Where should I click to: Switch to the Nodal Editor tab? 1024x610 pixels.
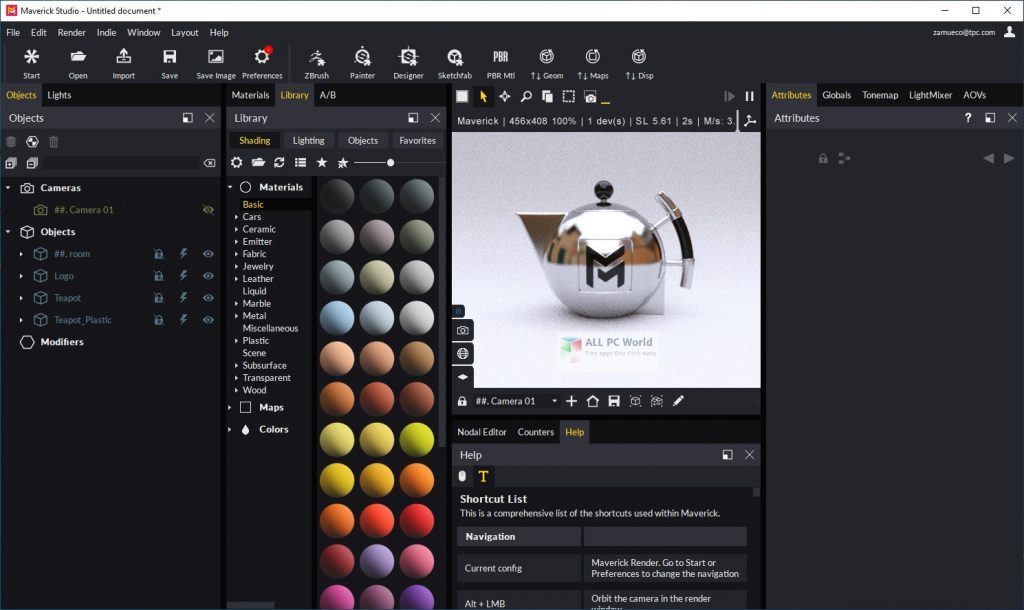(x=483, y=432)
